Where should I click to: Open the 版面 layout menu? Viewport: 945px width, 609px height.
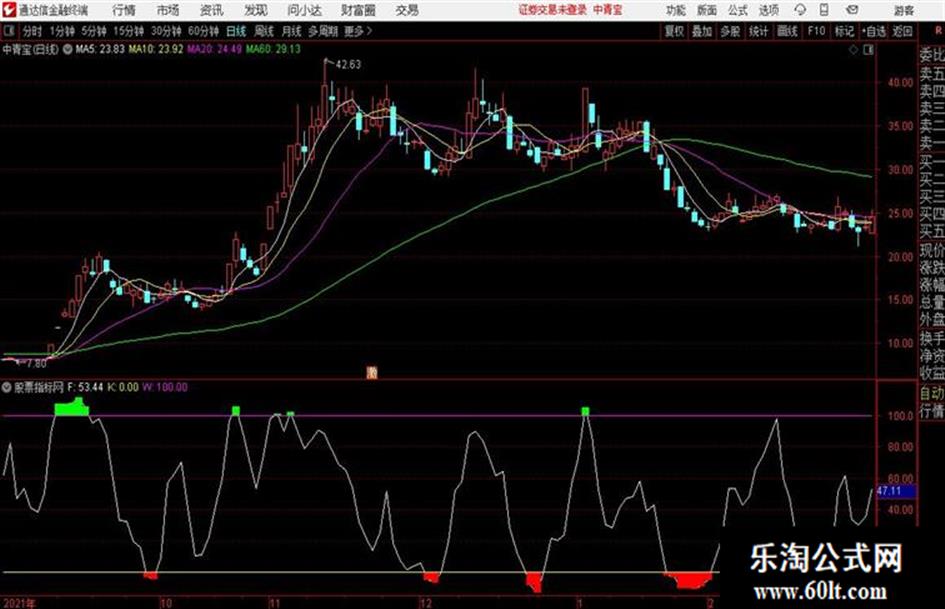[707, 10]
